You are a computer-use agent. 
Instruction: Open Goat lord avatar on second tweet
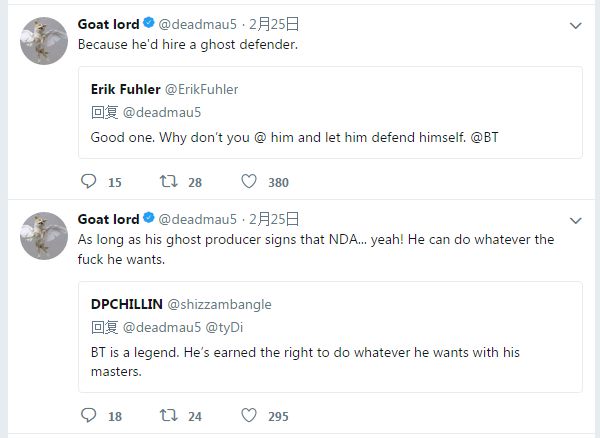(44, 235)
